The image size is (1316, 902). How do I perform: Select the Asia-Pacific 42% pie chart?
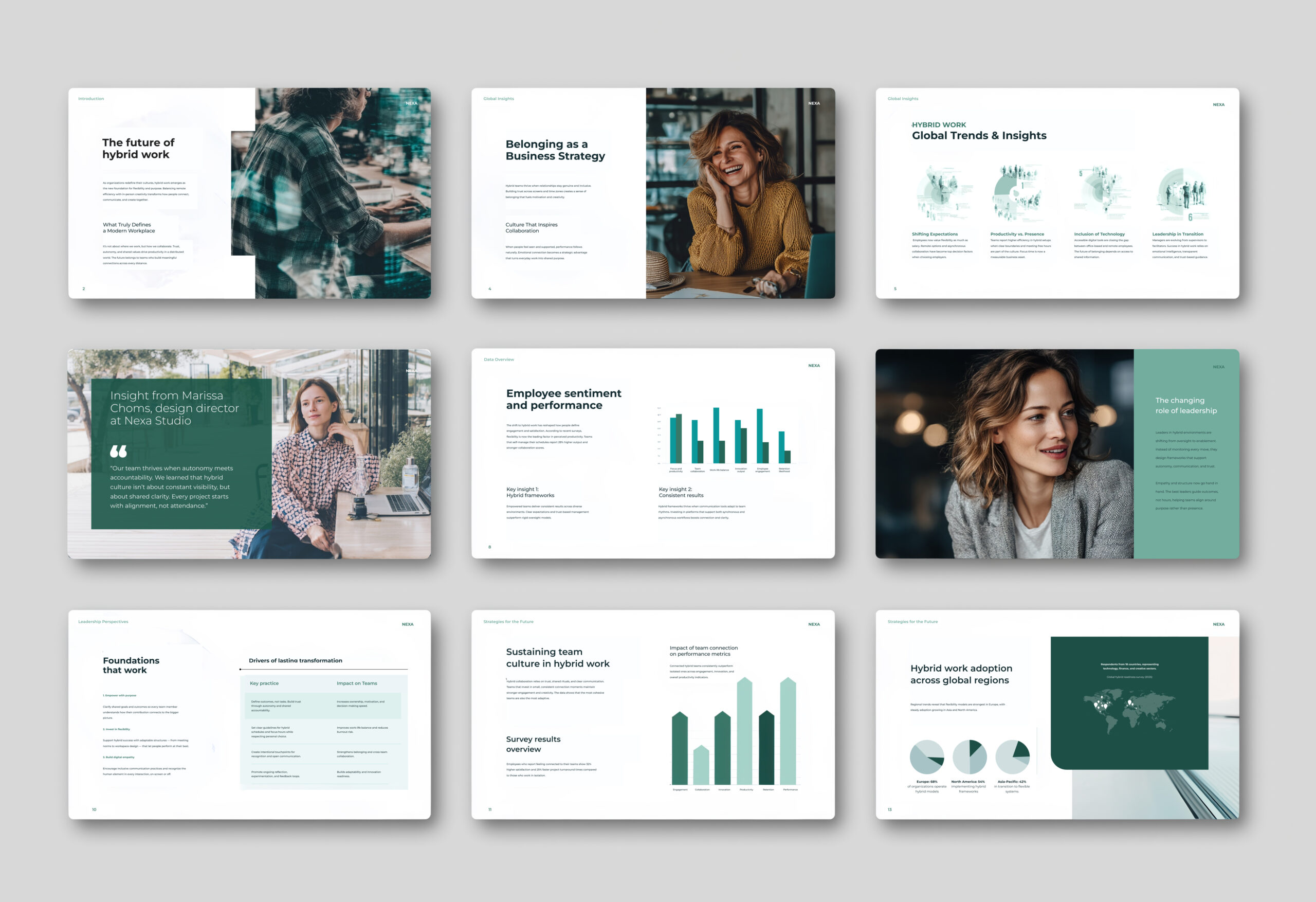click(1013, 756)
